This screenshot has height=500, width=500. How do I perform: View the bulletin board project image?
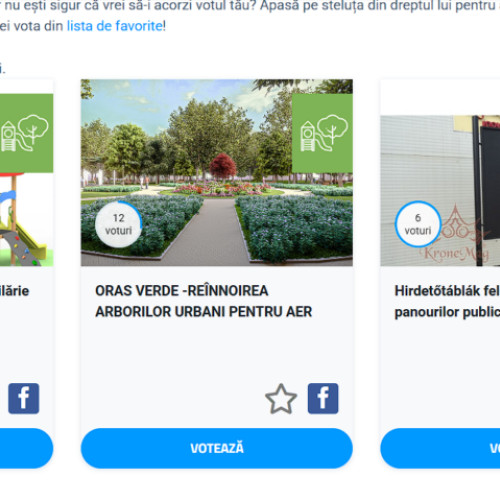tap(440, 191)
